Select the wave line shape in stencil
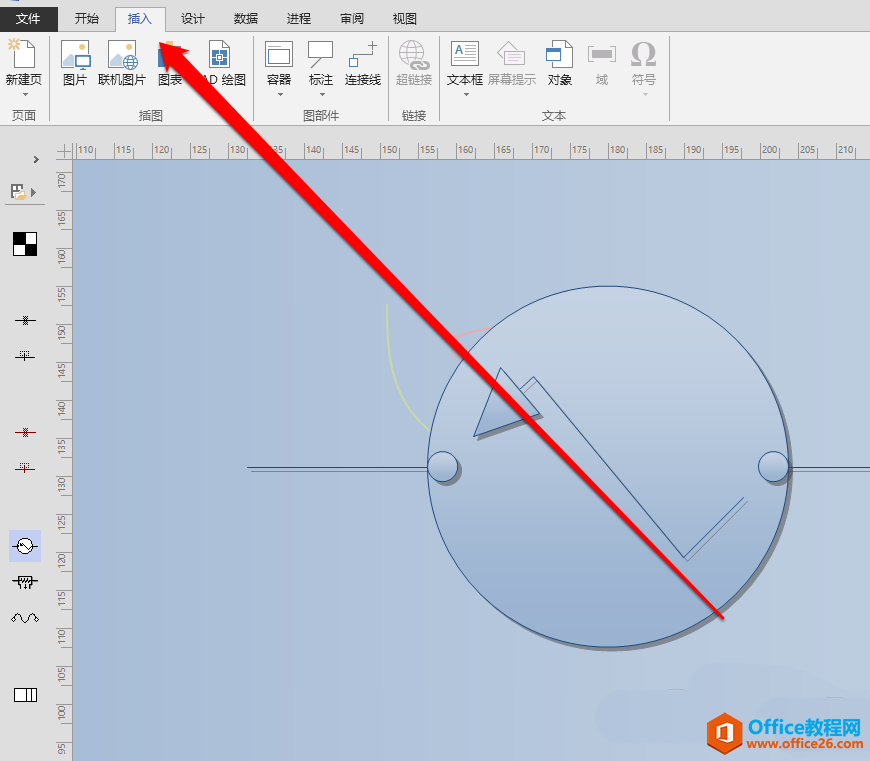This screenshot has width=870, height=761. [x=25, y=618]
